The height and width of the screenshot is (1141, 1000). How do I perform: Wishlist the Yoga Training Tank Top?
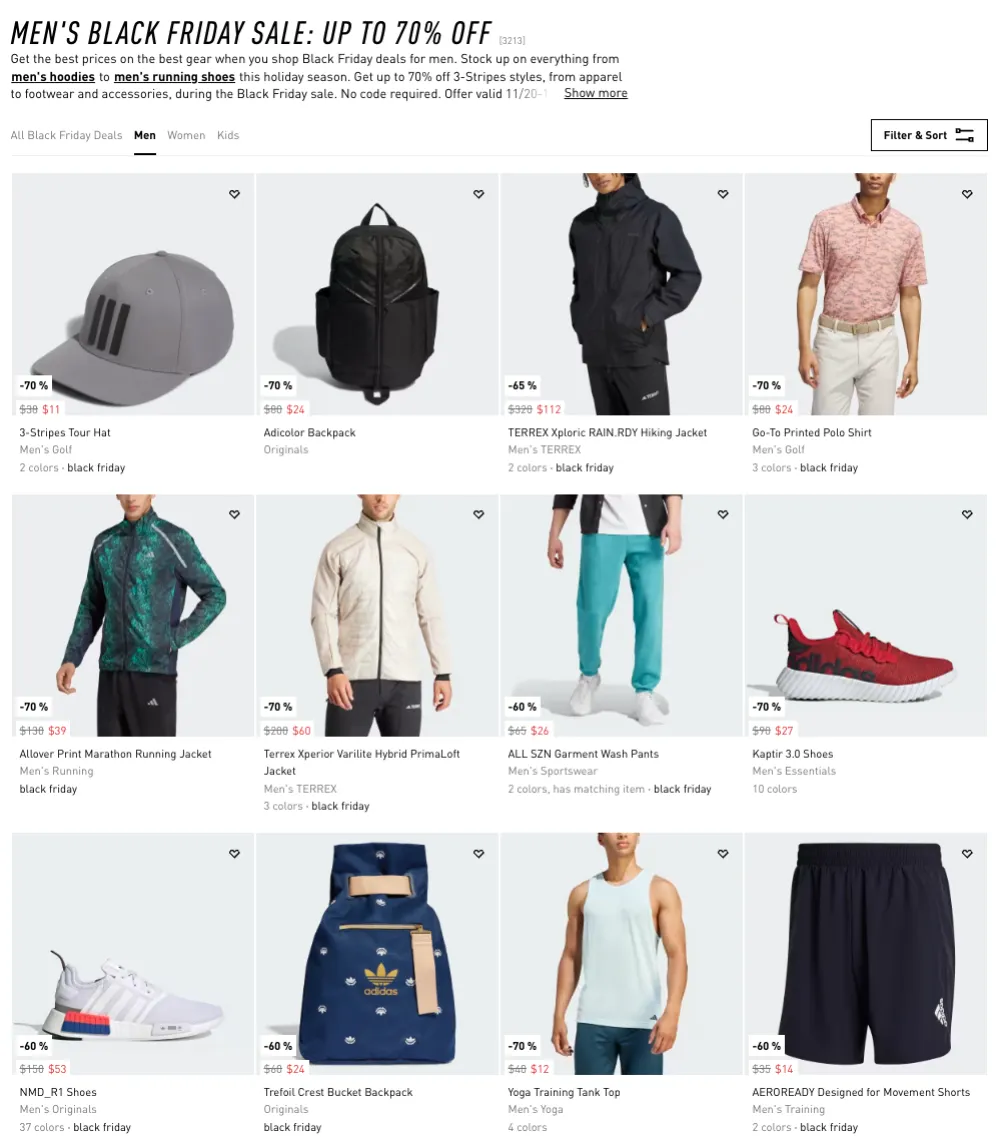pos(723,854)
